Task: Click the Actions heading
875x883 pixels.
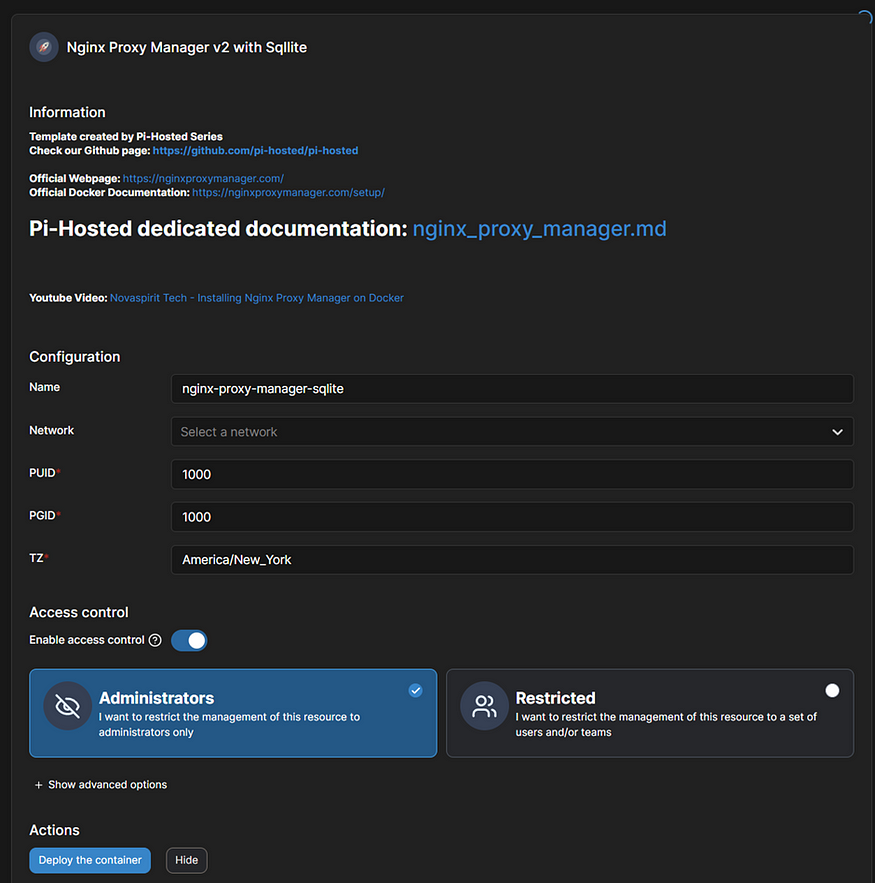Action: coord(54,830)
